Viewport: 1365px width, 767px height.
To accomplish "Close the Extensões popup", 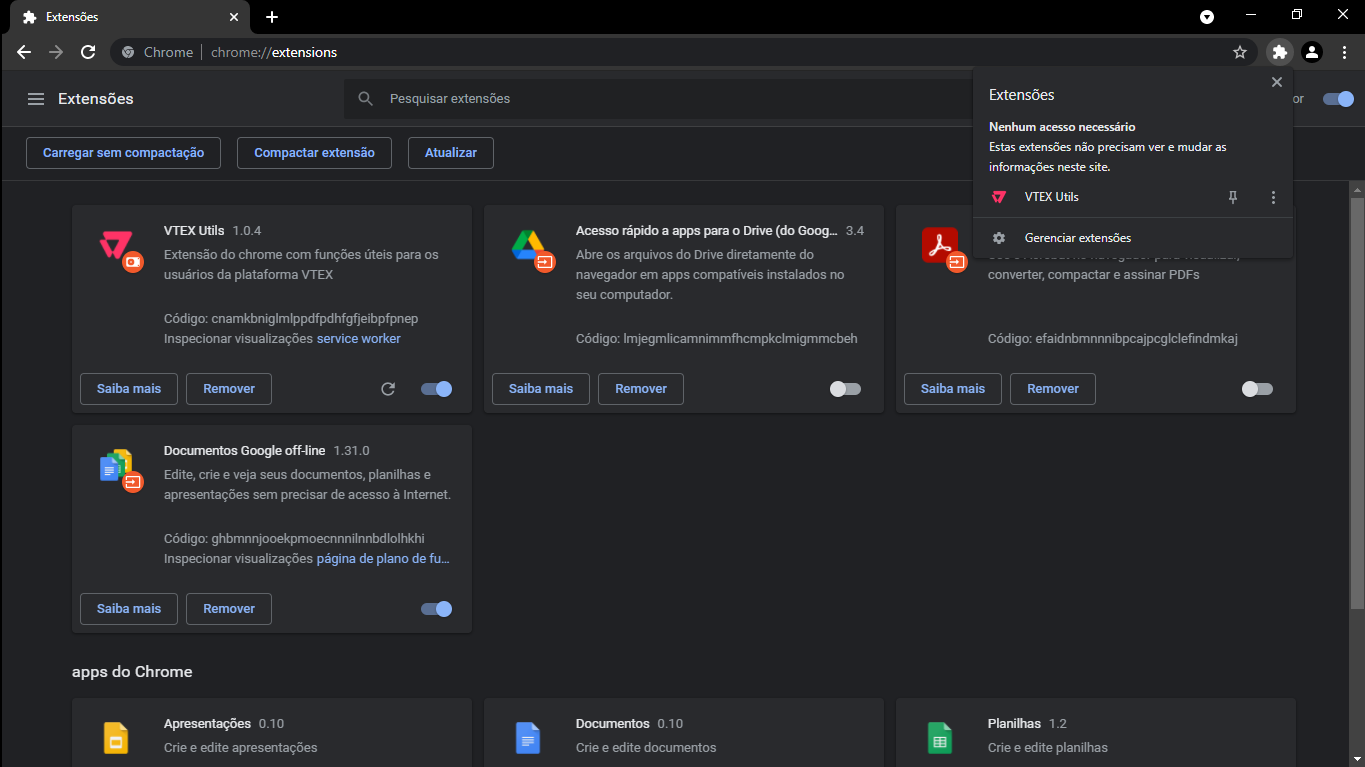I will tap(1277, 82).
